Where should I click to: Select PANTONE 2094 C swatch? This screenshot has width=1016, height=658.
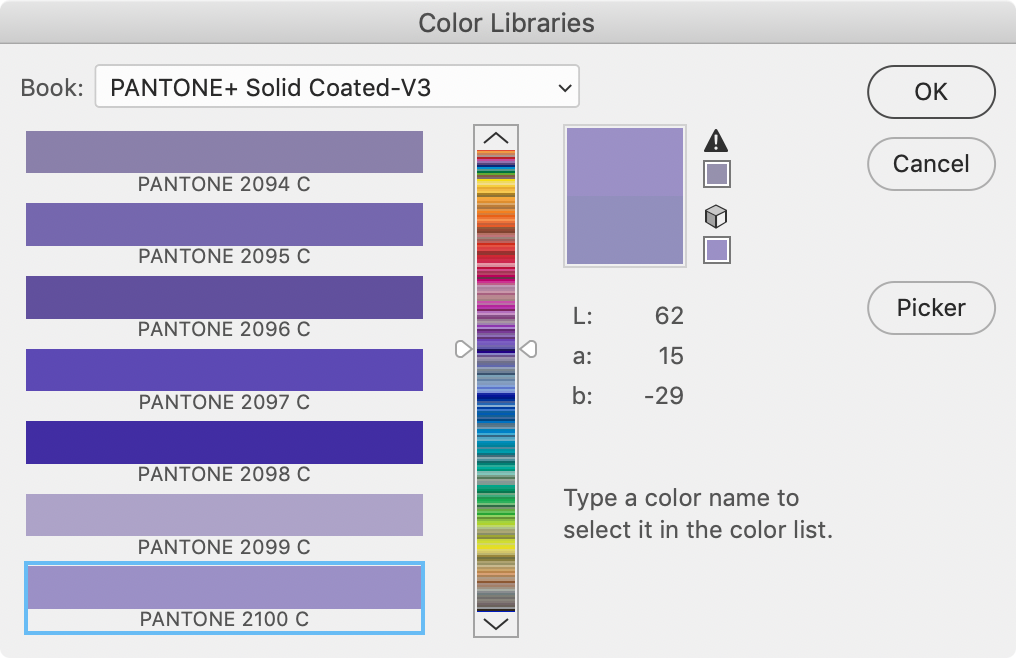(223, 152)
